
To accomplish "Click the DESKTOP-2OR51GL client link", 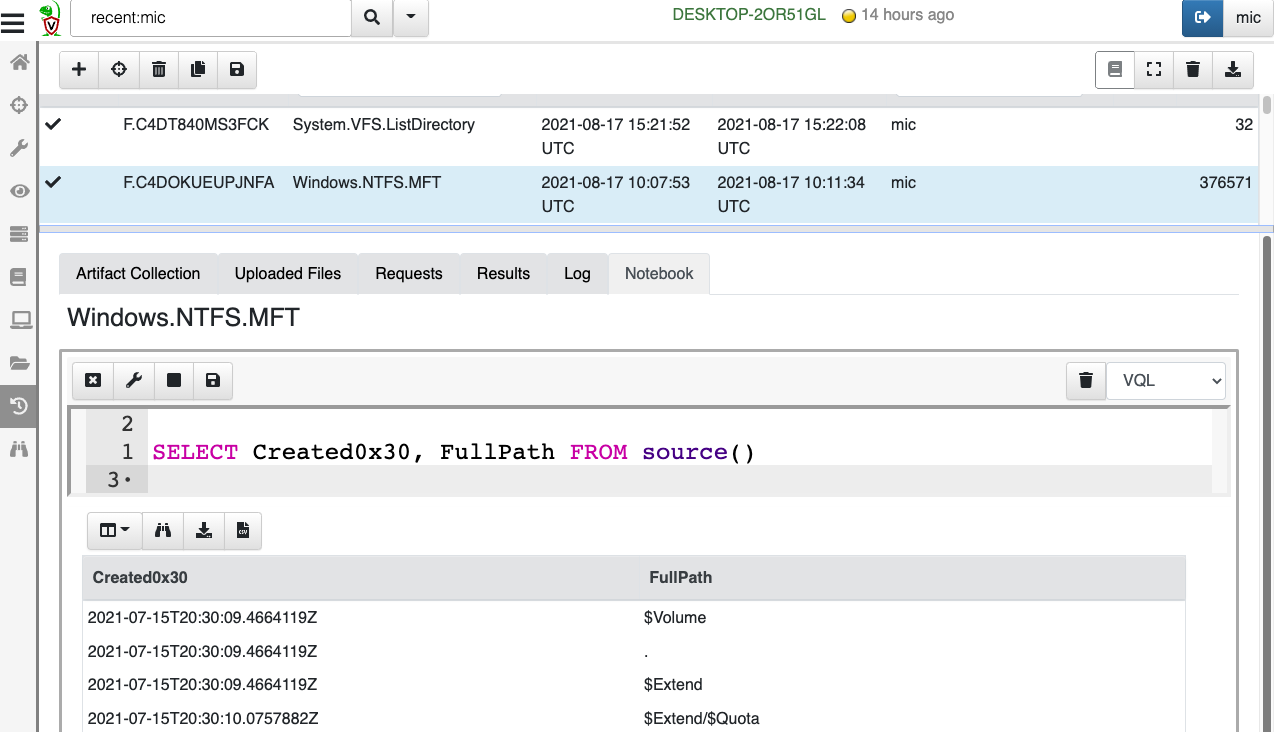I will tap(749, 15).
